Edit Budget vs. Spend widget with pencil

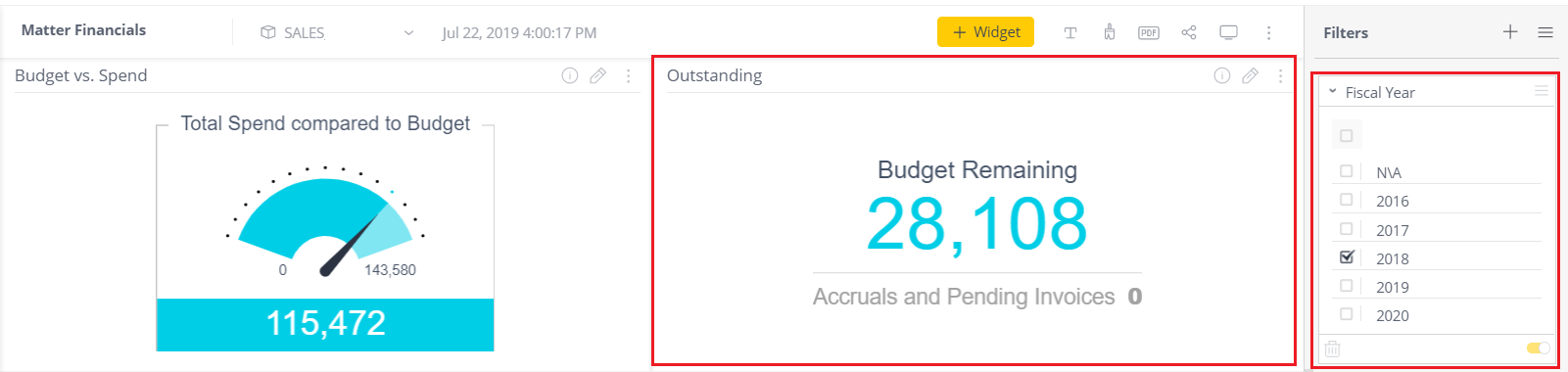597,75
